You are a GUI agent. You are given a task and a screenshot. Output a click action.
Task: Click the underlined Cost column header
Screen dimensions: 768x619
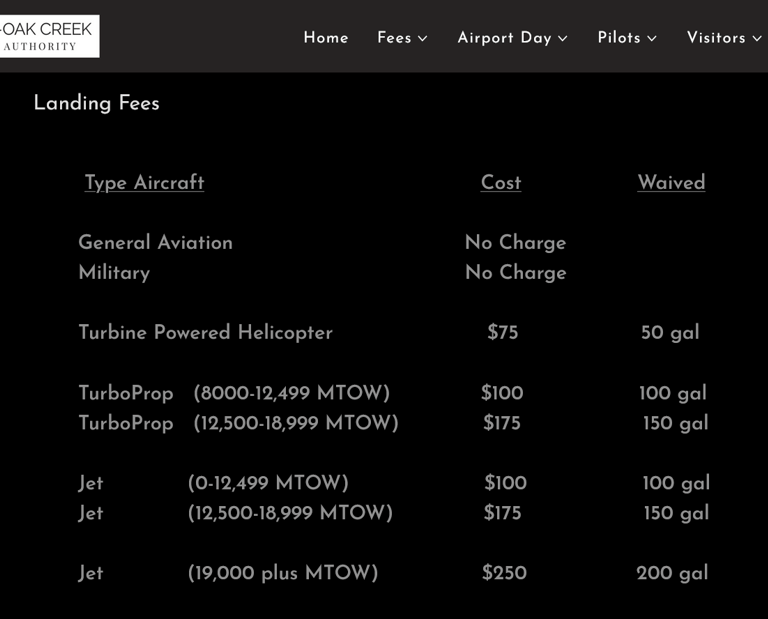[x=501, y=182]
